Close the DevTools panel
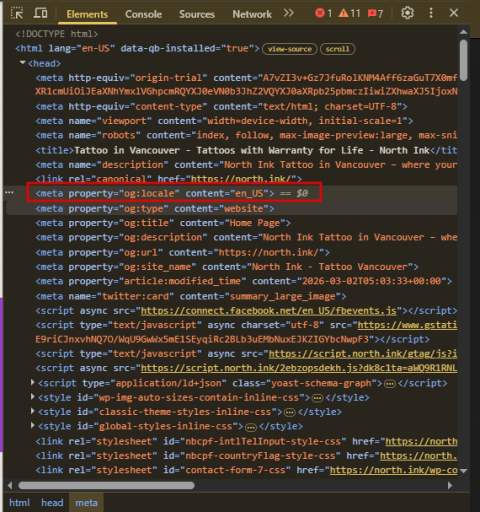This screenshot has width=480, height=512. coord(454,13)
